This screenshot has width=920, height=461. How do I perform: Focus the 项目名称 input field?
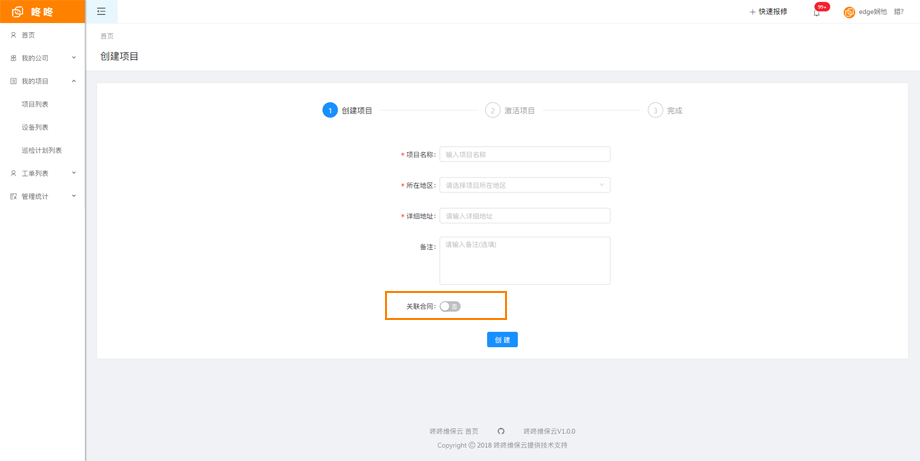coord(524,155)
